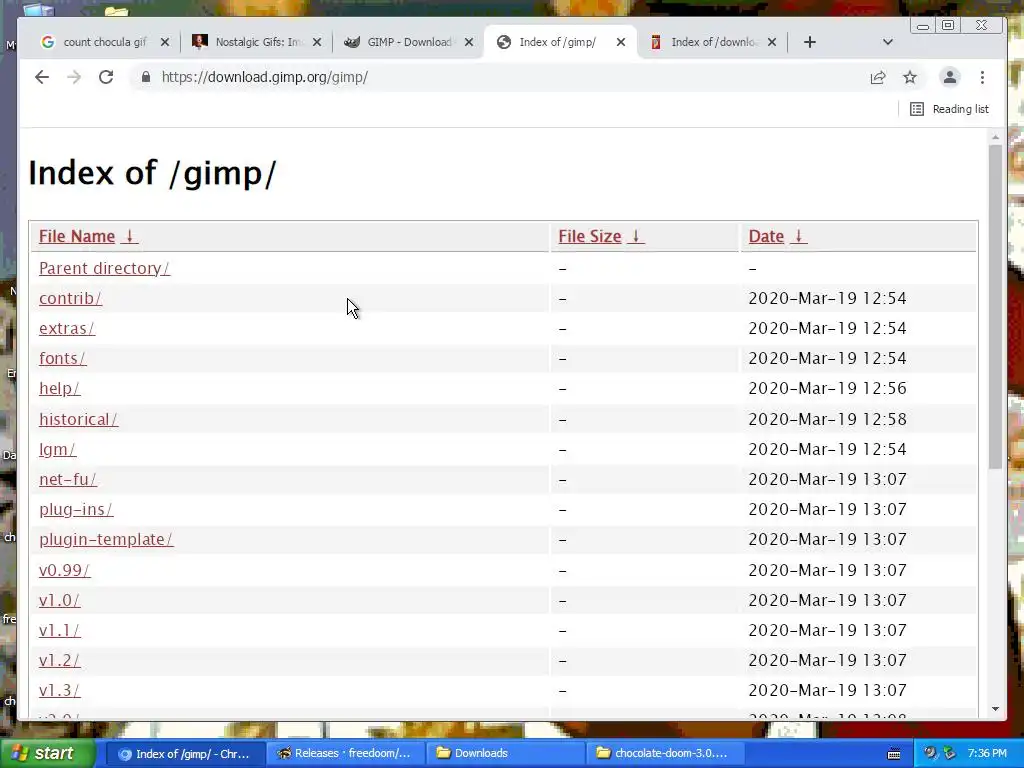Viewport: 1024px width, 768px height.
Task: Open a new tab with plus button
Action: pyautogui.click(x=810, y=42)
